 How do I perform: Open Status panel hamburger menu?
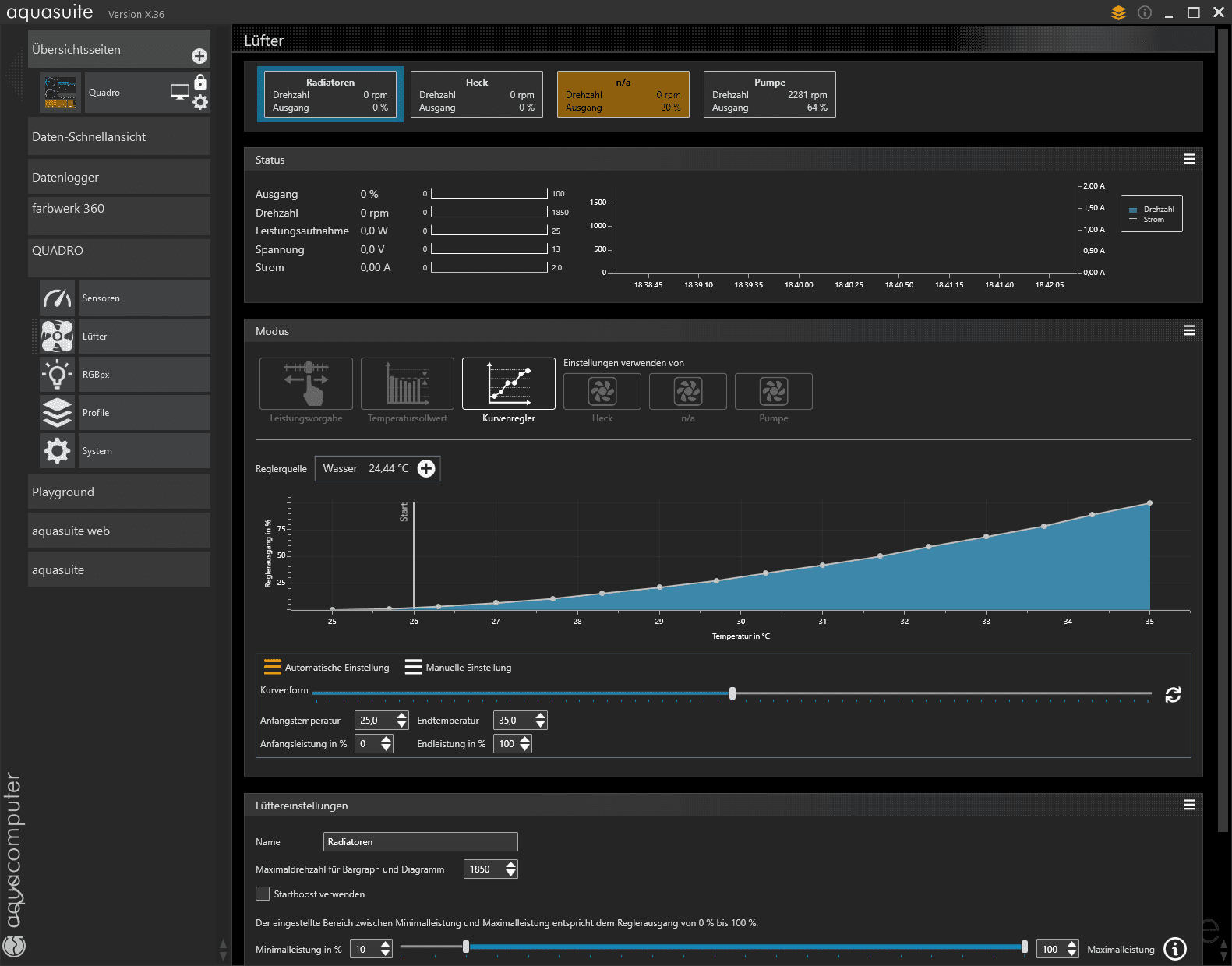pyautogui.click(x=1189, y=159)
